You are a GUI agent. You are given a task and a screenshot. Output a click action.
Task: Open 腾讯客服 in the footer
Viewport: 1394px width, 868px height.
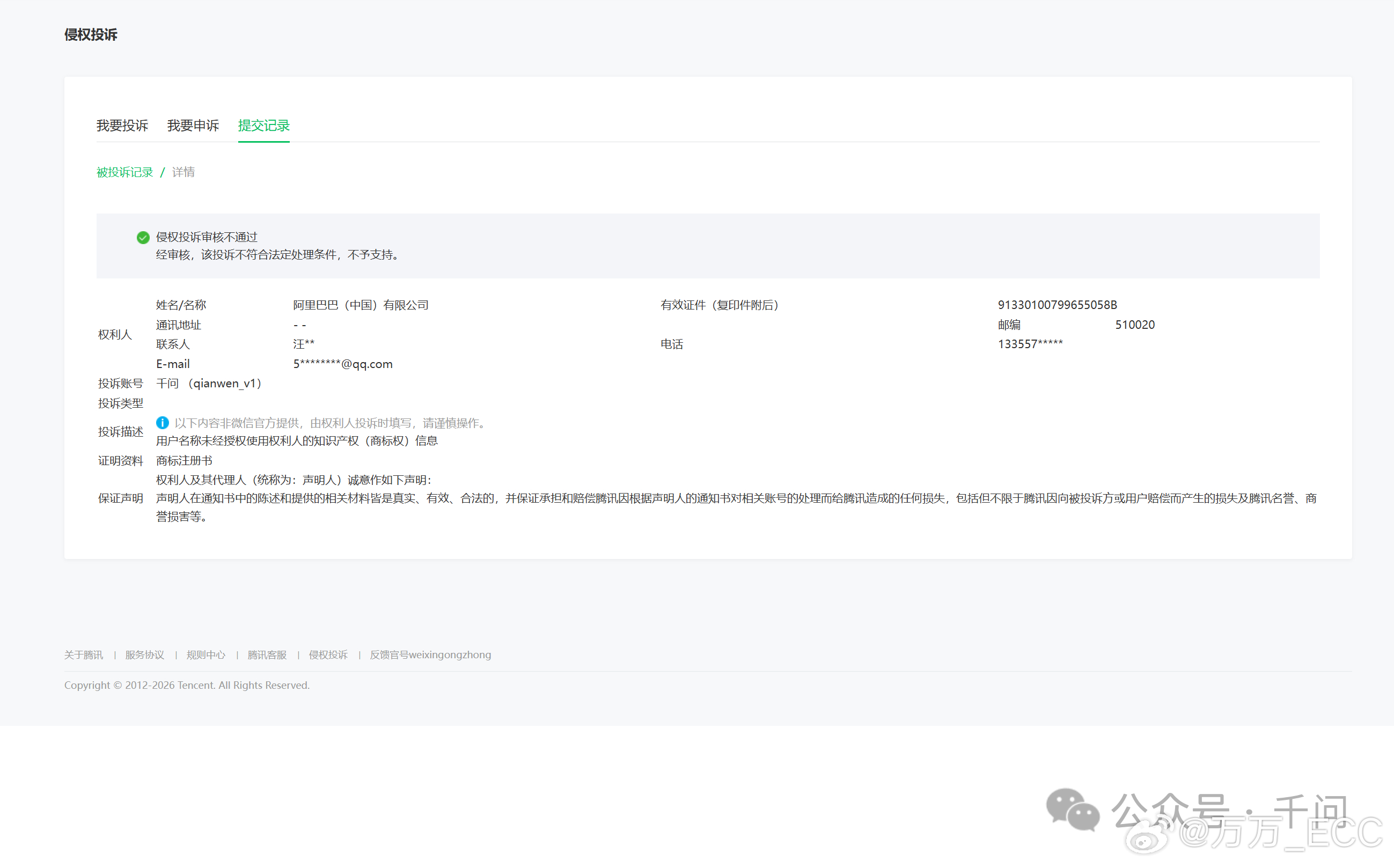point(267,654)
